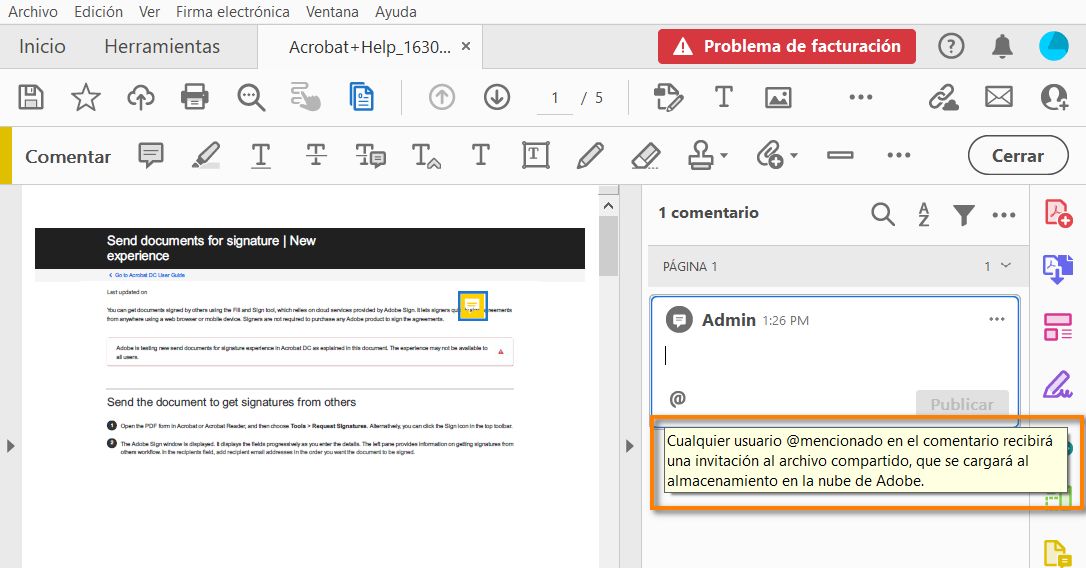This screenshot has height=568, width=1086.
Task: Select the add text comment T tool
Action: click(x=481, y=156)
